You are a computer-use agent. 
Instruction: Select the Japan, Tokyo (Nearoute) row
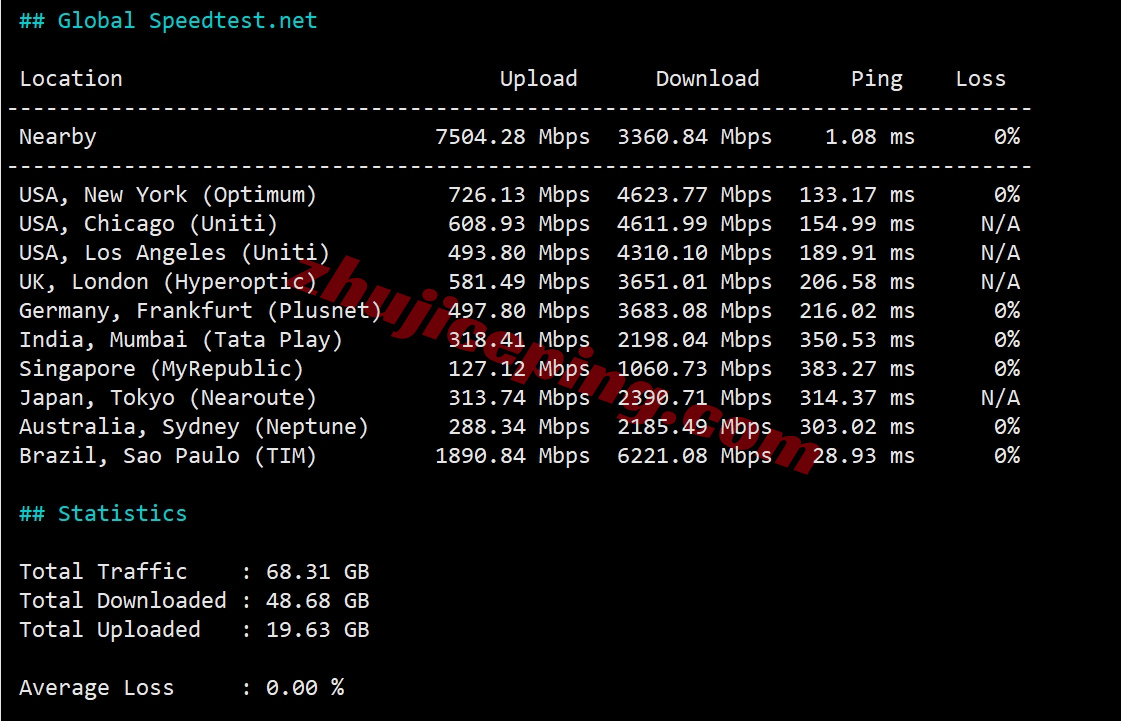coord(168,398)
